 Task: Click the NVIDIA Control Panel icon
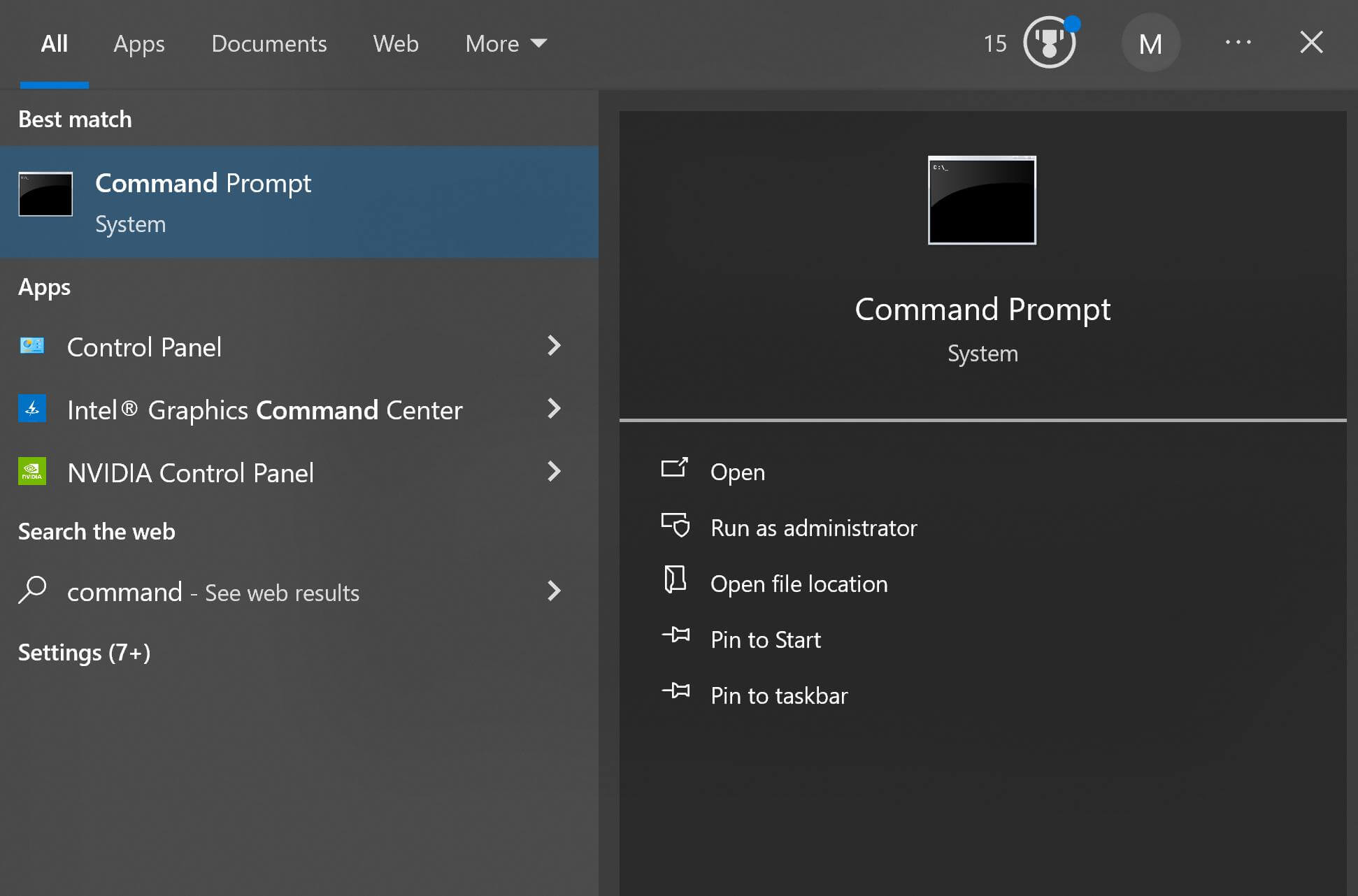point(31,472)
